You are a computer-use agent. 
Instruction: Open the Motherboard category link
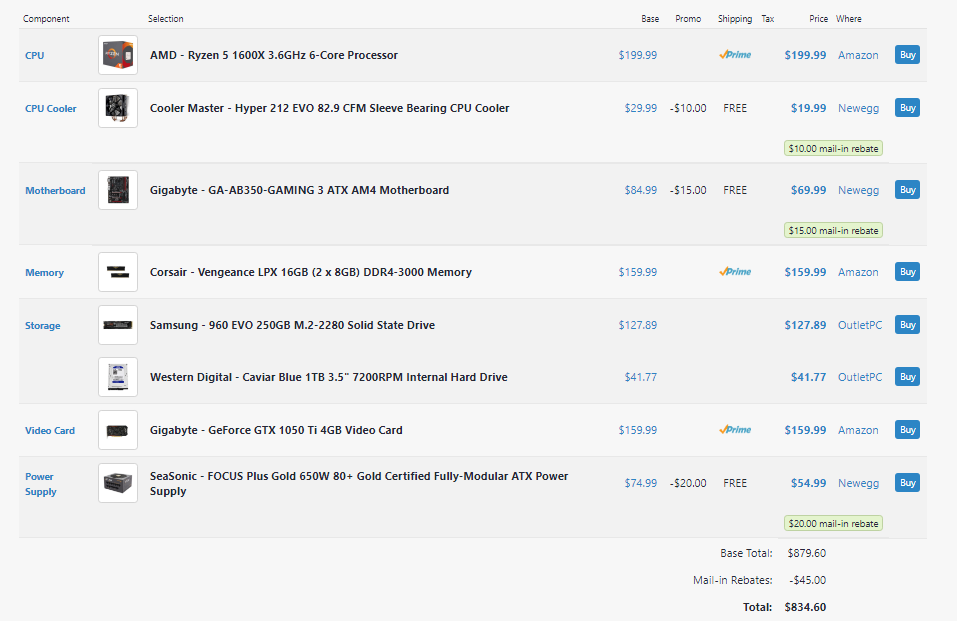(x=55, y=191)
